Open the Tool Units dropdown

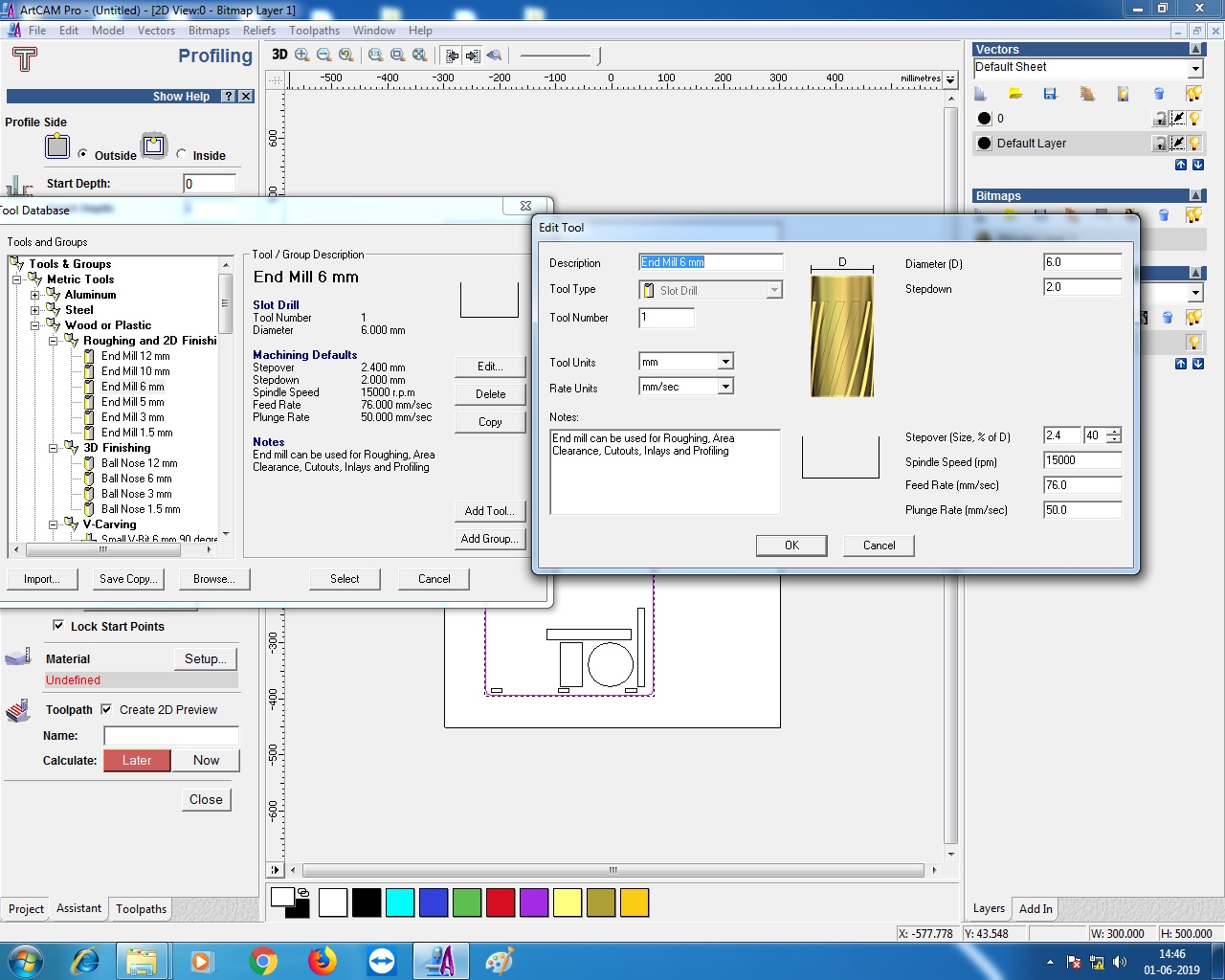click(x=725, y=362)
